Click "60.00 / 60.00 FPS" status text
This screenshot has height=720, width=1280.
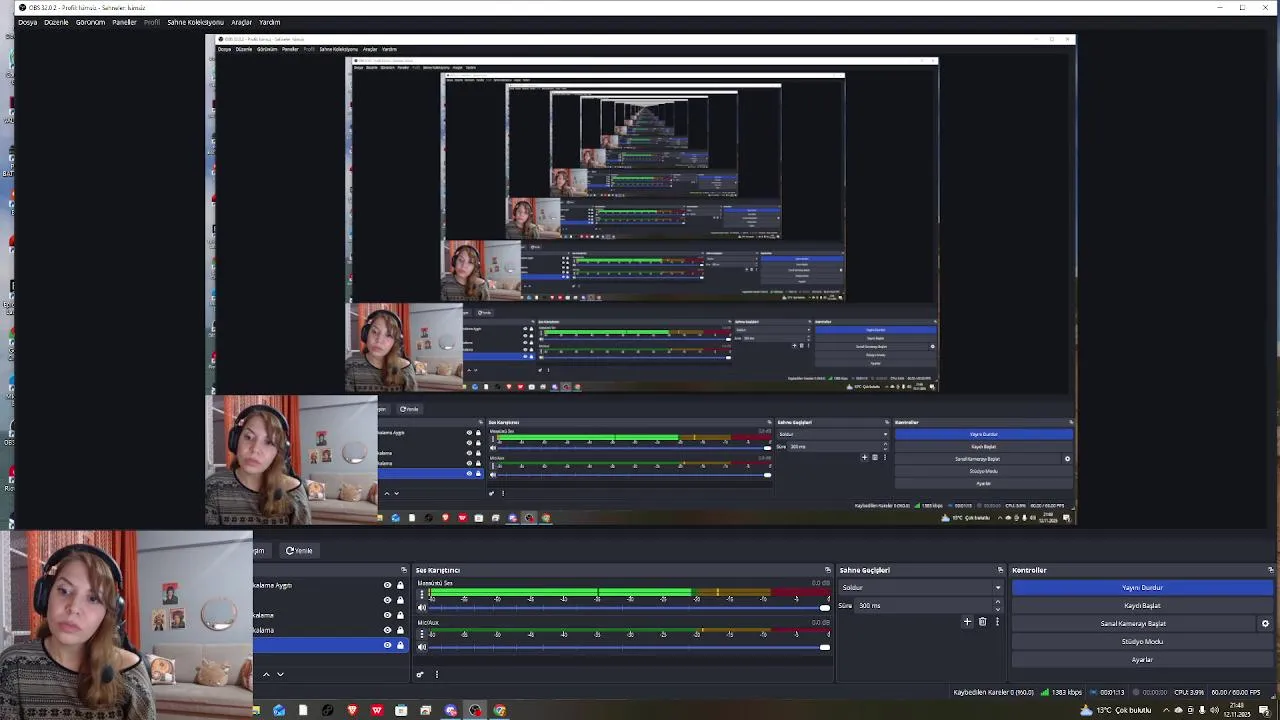(1236, 692)
